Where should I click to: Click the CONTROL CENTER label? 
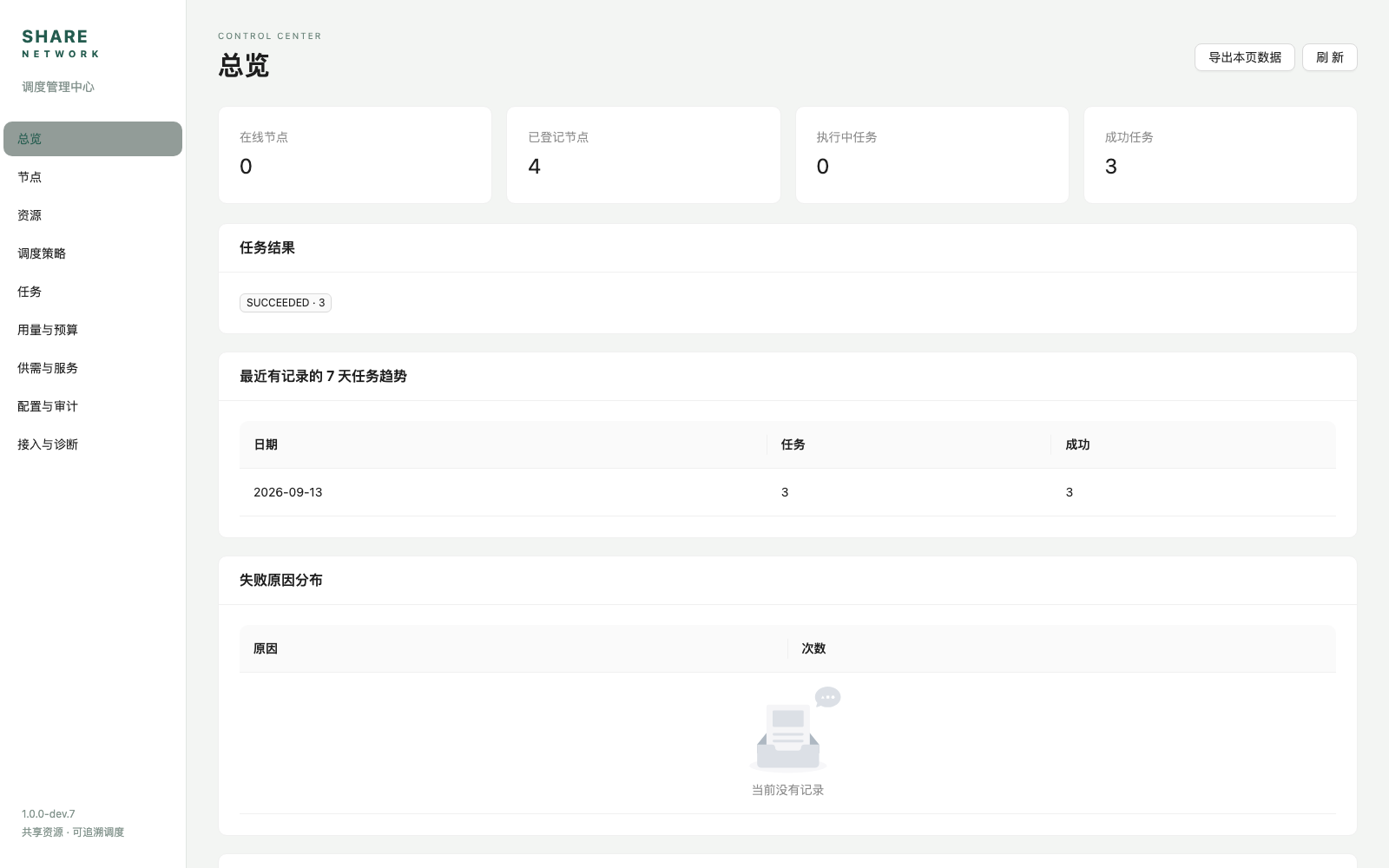coord(270,36)
